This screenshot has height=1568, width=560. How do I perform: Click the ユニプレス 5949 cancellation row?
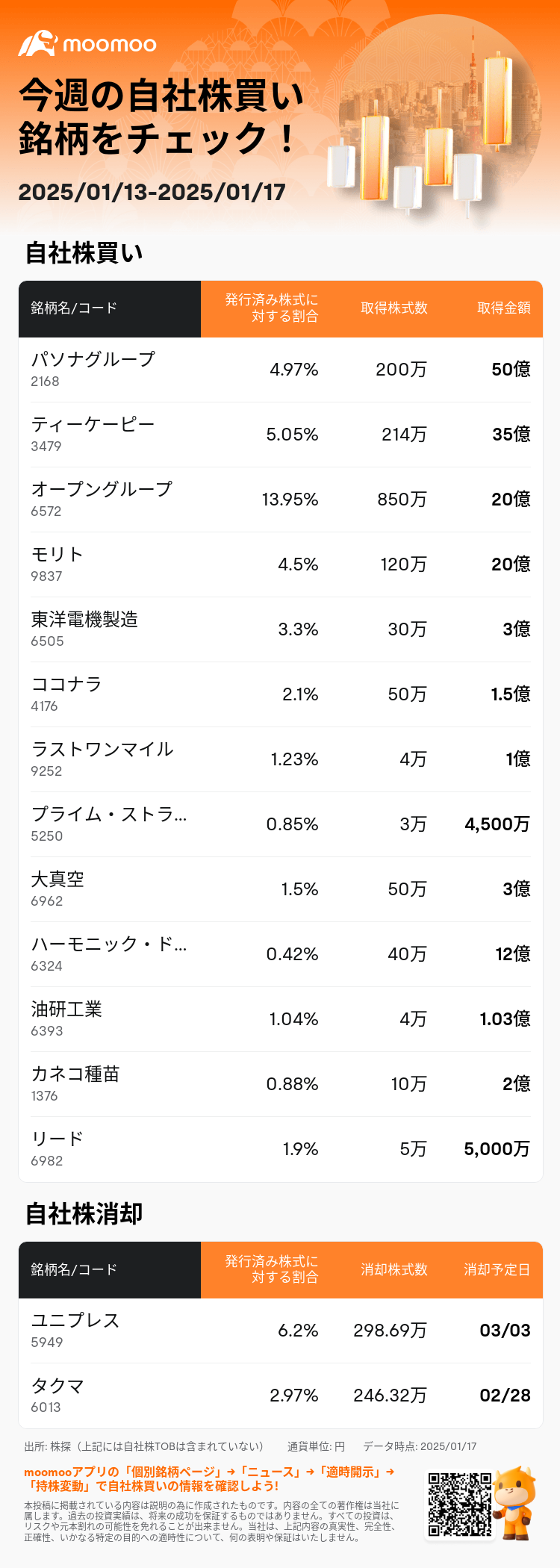(281, 1331)
